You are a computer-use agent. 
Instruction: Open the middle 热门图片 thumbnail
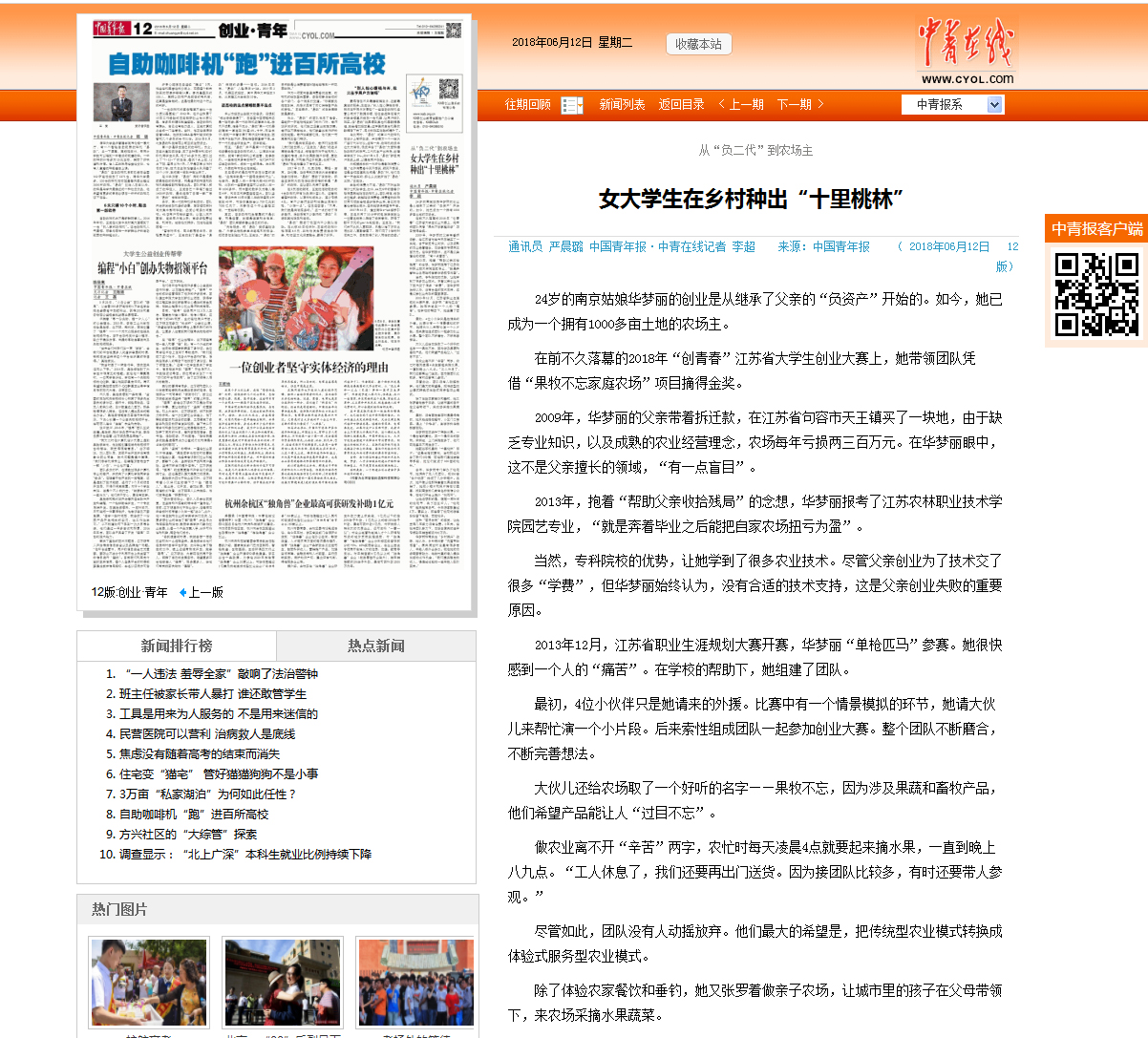pos(282,983)
